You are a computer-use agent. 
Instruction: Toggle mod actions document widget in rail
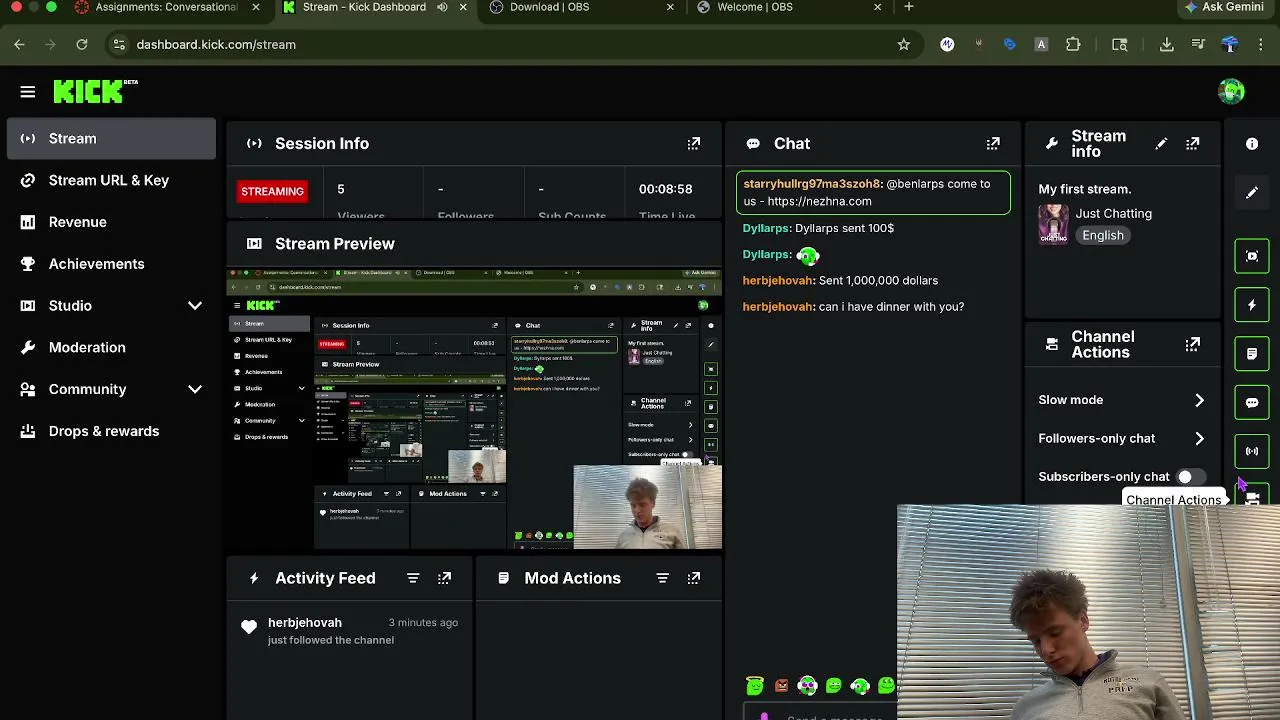tap(1252, 354)
